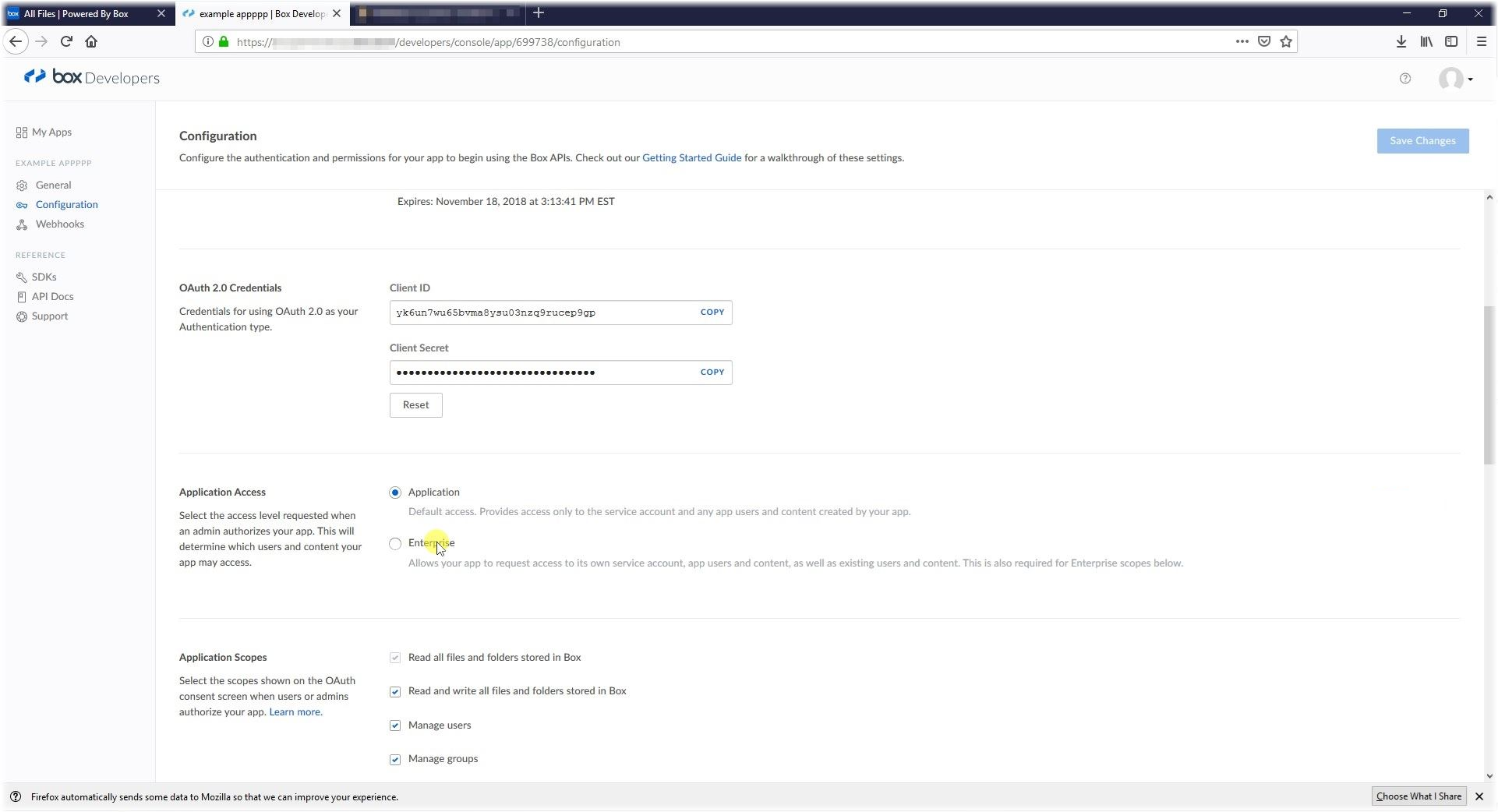The image size is (1498, 812).
Task: Copy the Client ID
Action: click(712, 312)
